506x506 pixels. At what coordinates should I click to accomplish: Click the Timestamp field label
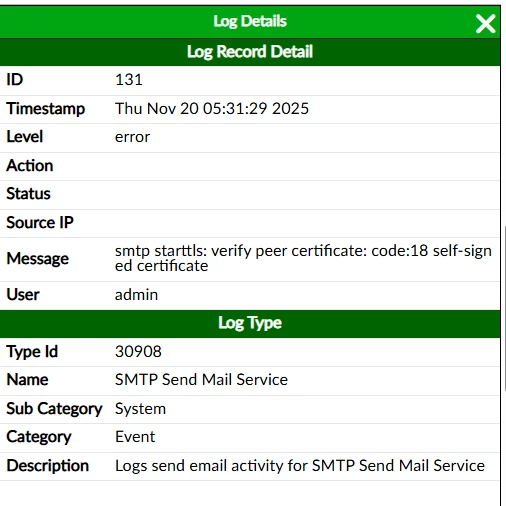pyautogui.click(x=46, y=109)
